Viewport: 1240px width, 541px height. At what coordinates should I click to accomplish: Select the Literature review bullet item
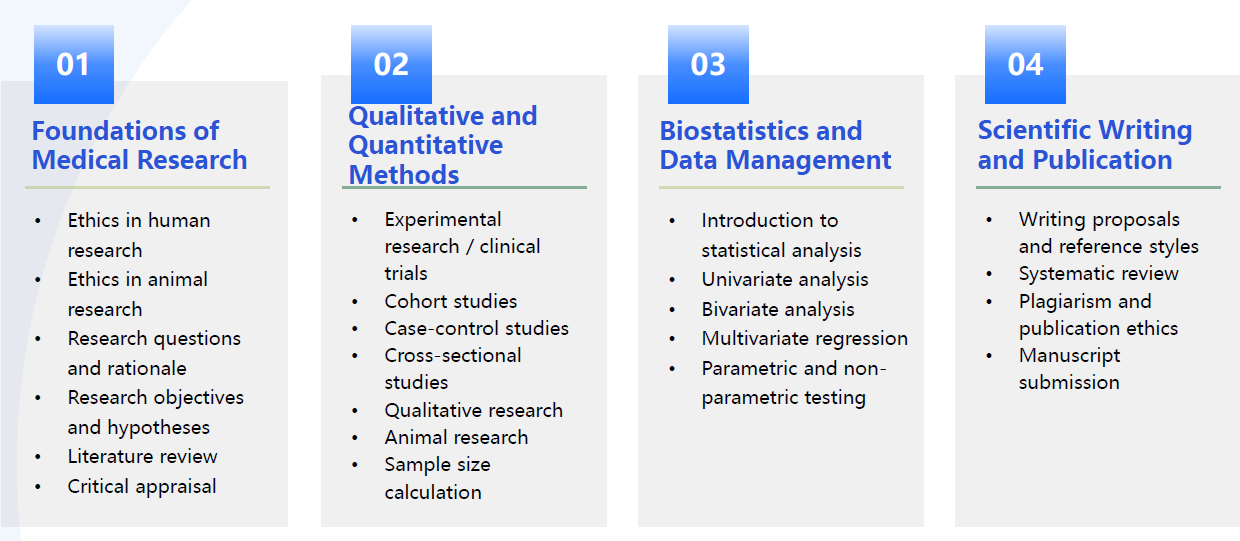tap(142, 457)
